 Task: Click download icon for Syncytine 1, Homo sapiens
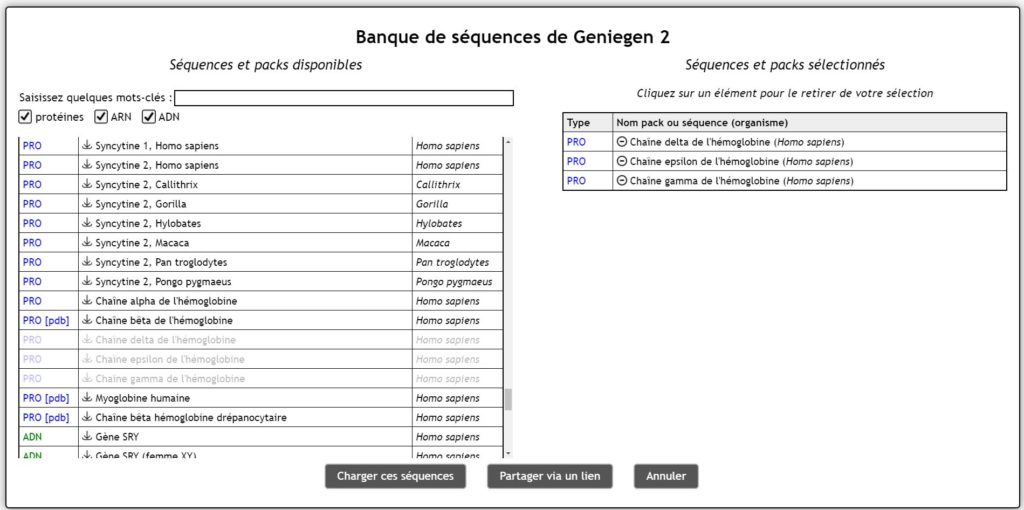point(87,146)
